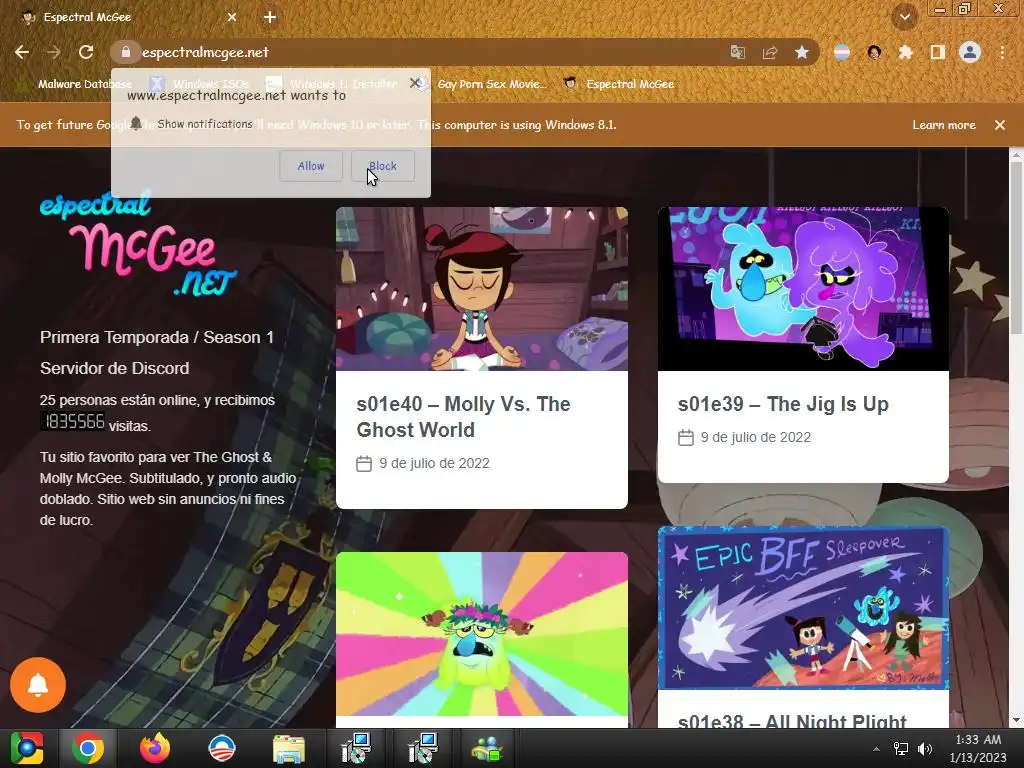Click the page scrollbar up arrow
The width and height of the screenshot is (1024, 768).
[x=1016, y=155]
